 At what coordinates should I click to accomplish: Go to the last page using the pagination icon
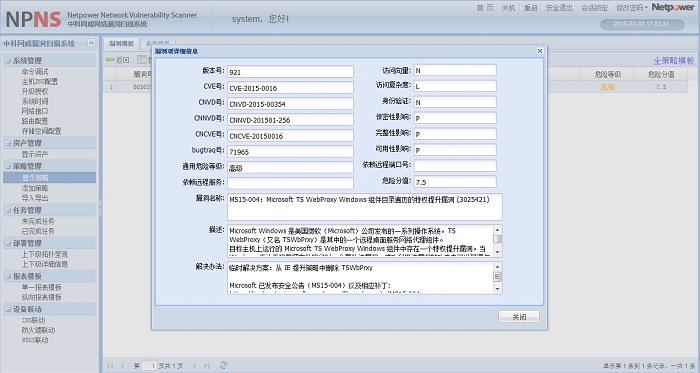(x=207, y=365)
